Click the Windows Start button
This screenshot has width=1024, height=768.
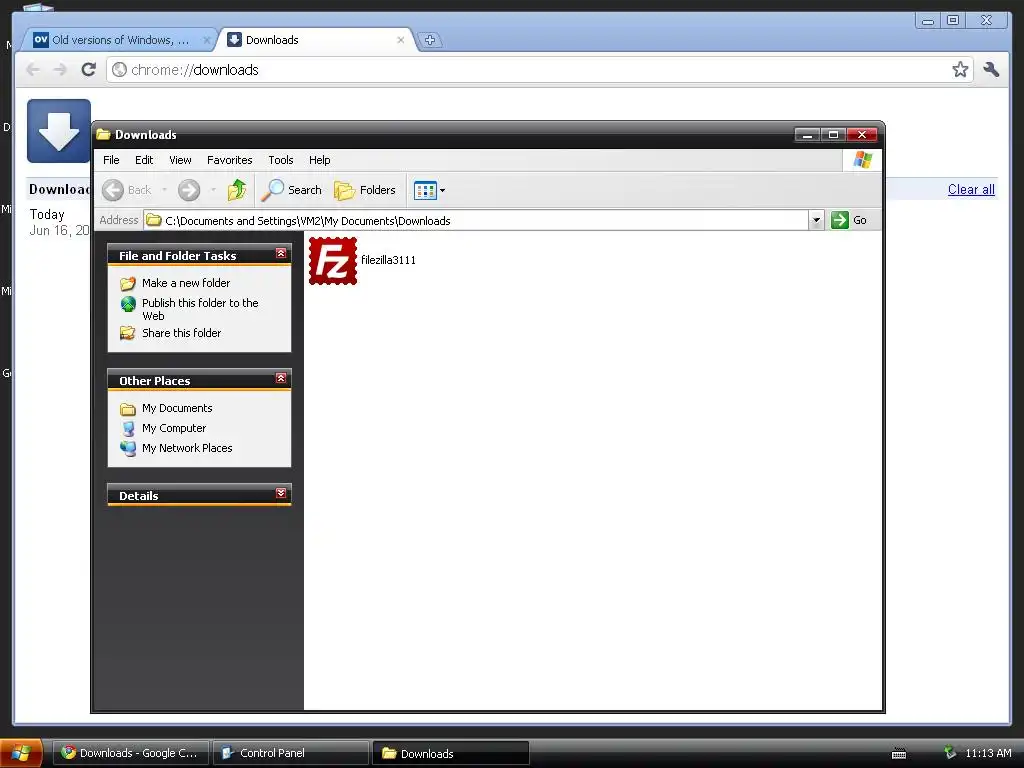click(x=21, y=753)
